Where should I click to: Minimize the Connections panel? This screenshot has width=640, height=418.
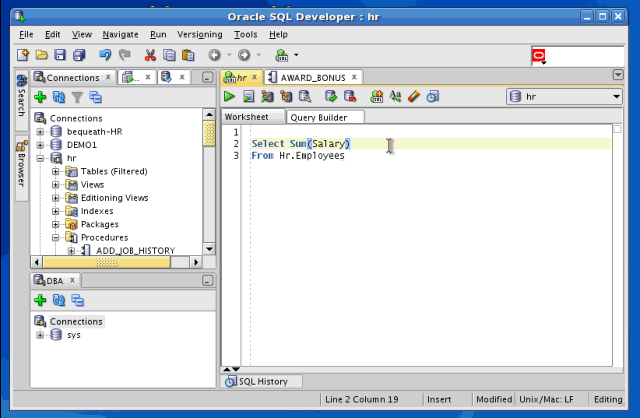click(x=207, y=77)
